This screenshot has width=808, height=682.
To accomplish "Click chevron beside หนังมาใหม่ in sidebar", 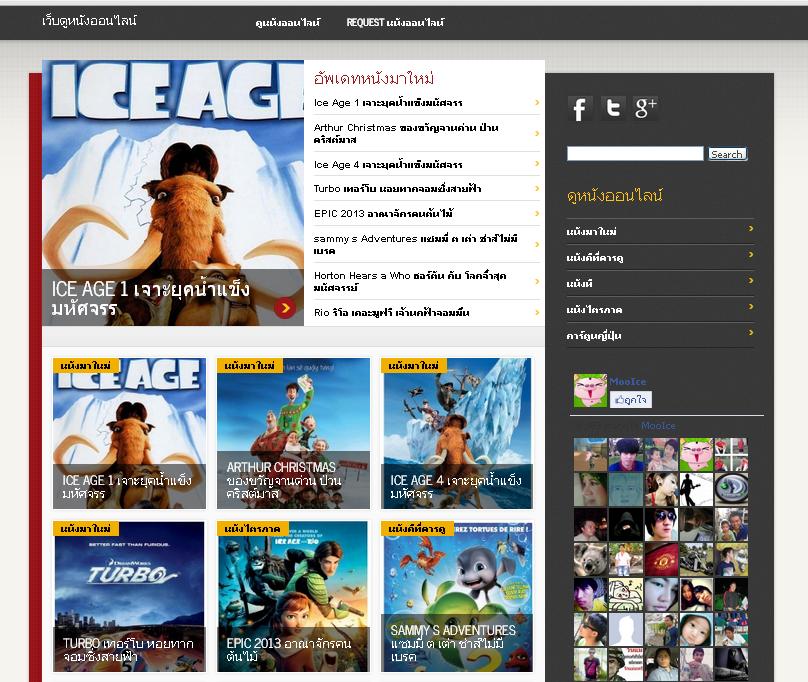I will [x=751, y=228].
